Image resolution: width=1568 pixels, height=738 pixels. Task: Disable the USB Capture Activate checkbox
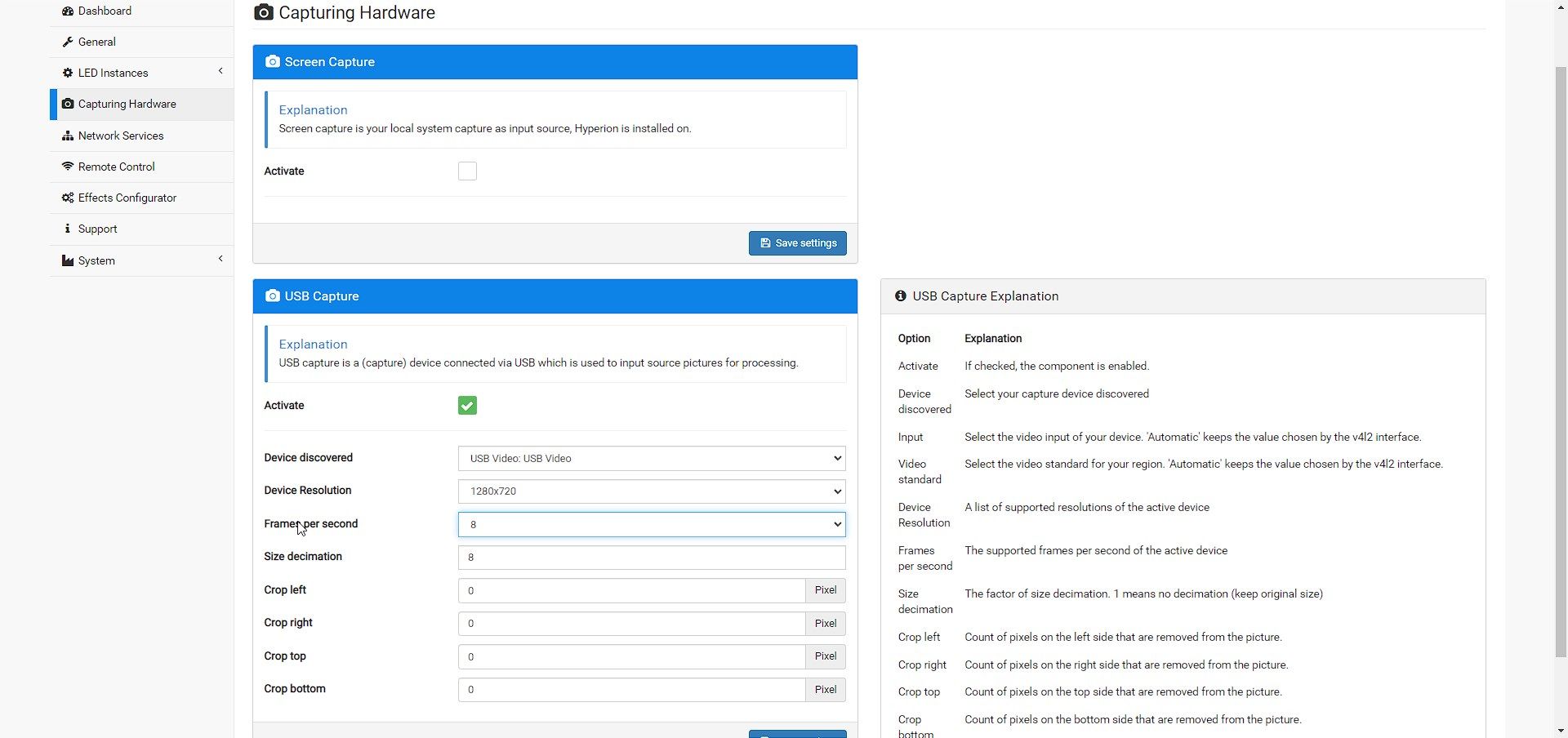[x=467, y=406]
